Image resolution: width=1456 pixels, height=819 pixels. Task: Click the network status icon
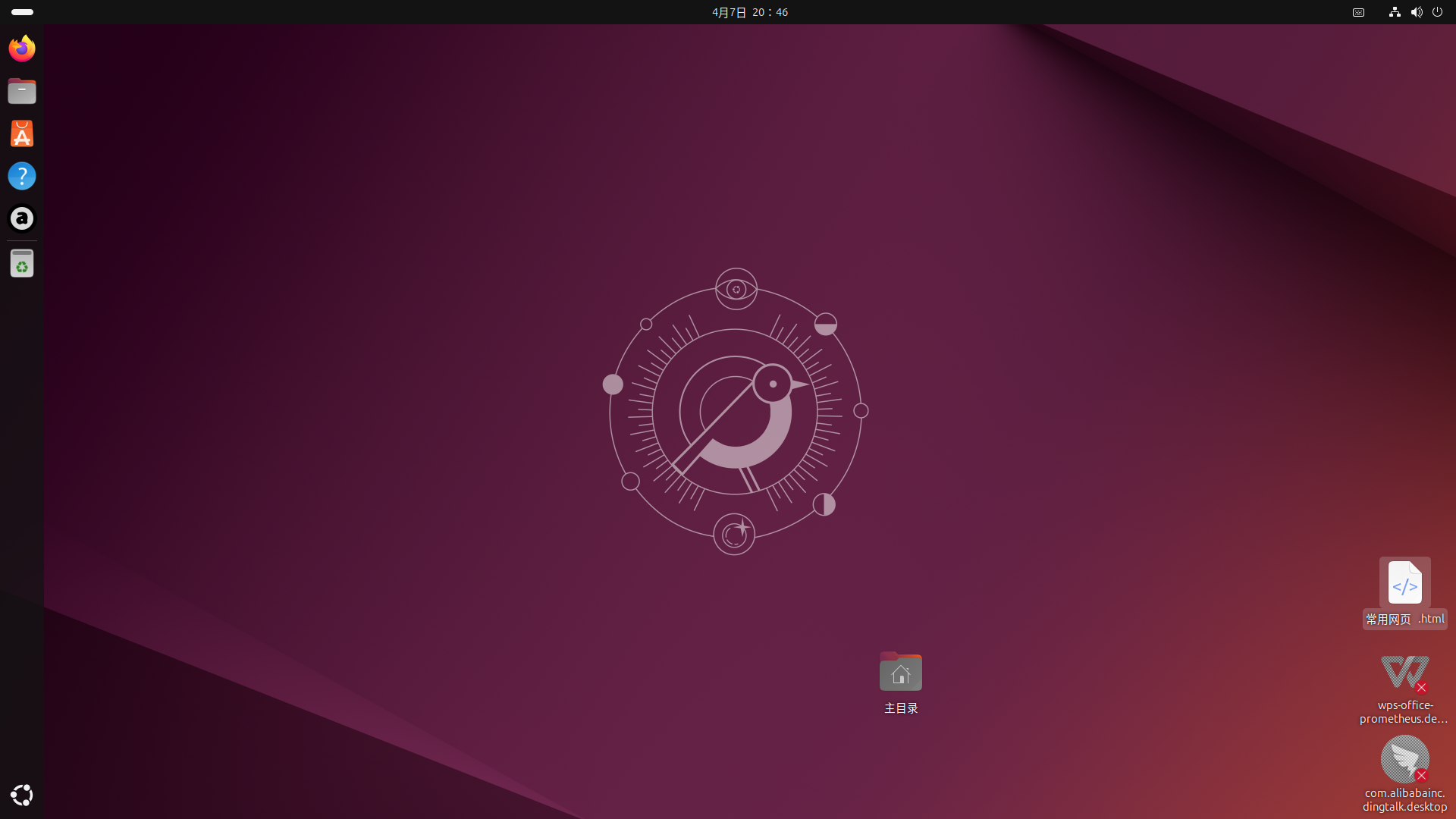coord(1395,12)
